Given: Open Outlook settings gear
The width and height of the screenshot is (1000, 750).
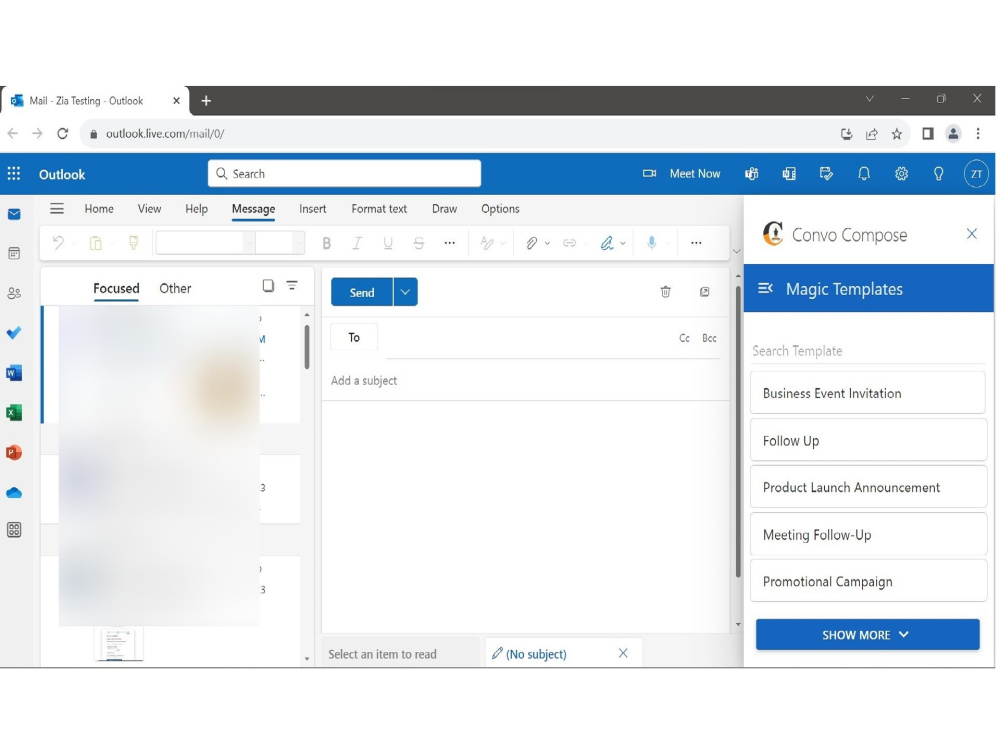Looking at the screenshot, I should (901, 173).
